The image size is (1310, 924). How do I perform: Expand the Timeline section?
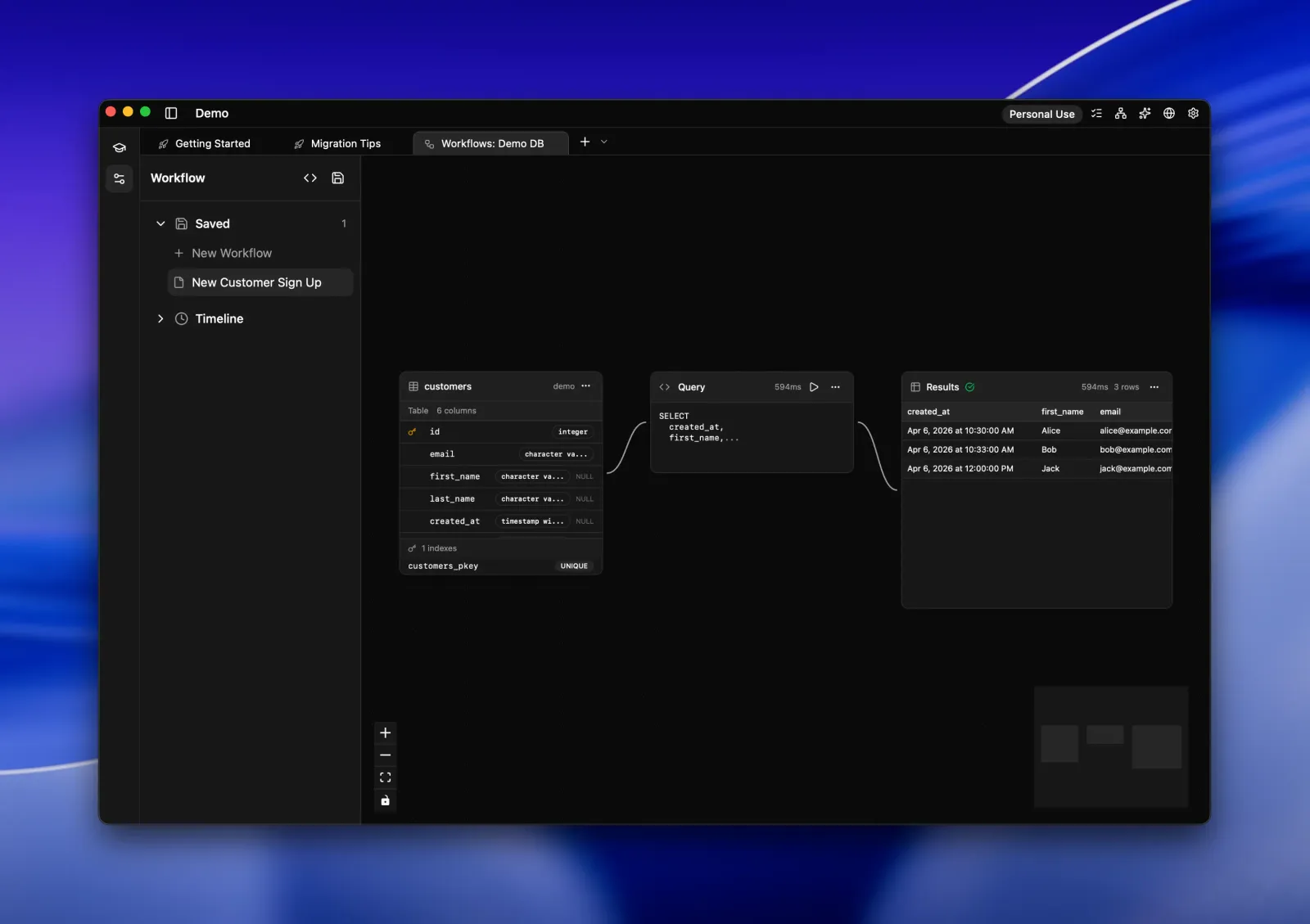160,318
